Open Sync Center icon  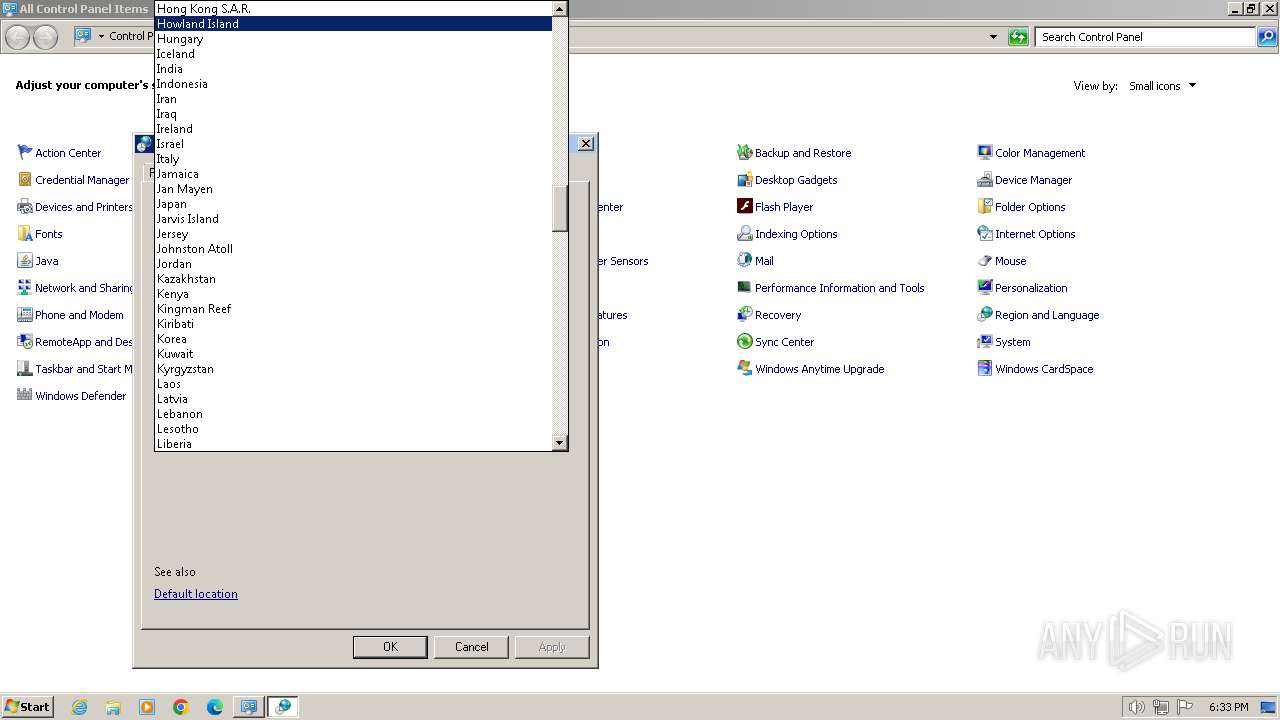pyautogui.click(x=744, y=342)
